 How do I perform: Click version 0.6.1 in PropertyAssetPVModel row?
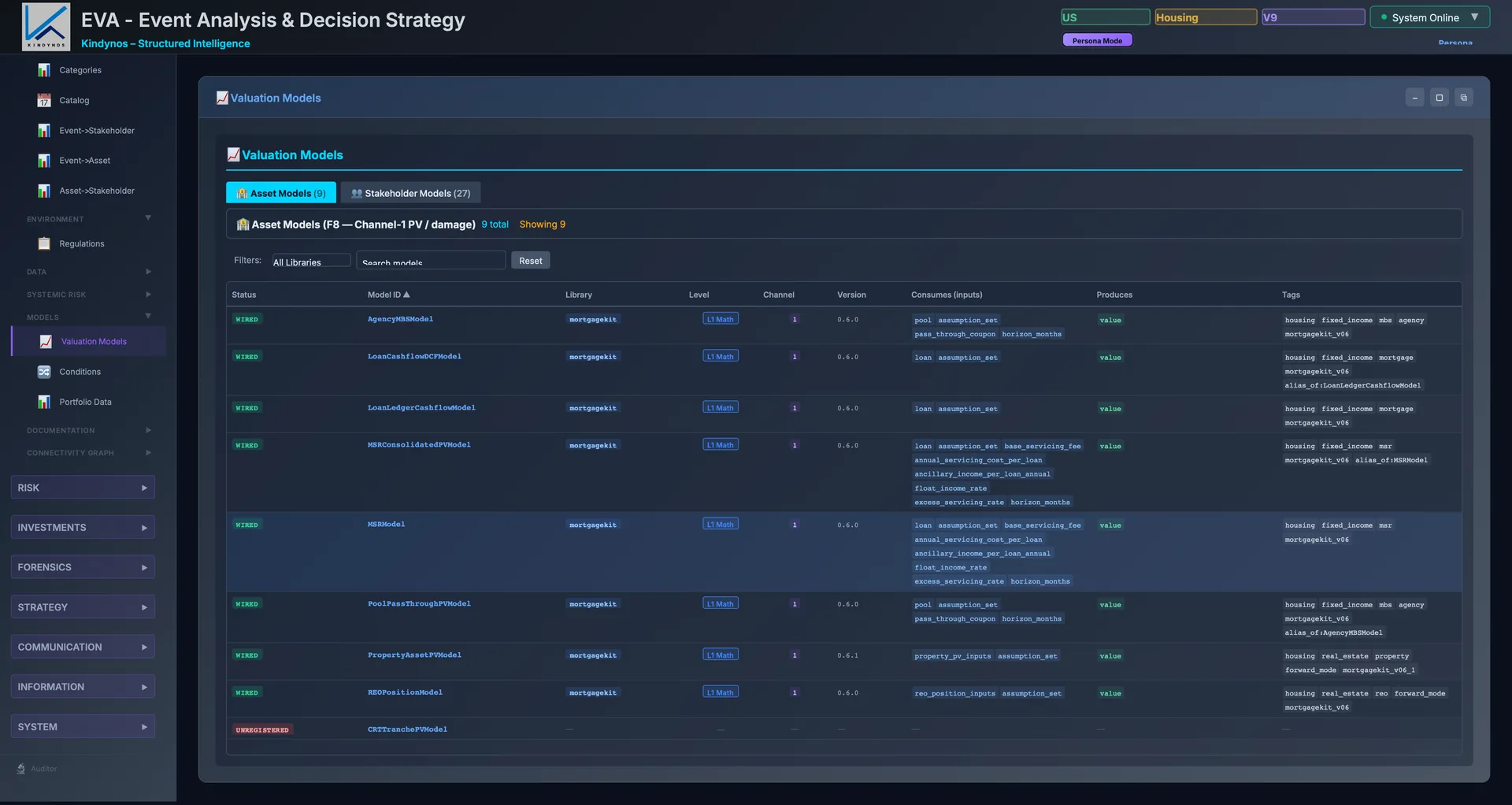pyautogui.click(x=848, y=655)
